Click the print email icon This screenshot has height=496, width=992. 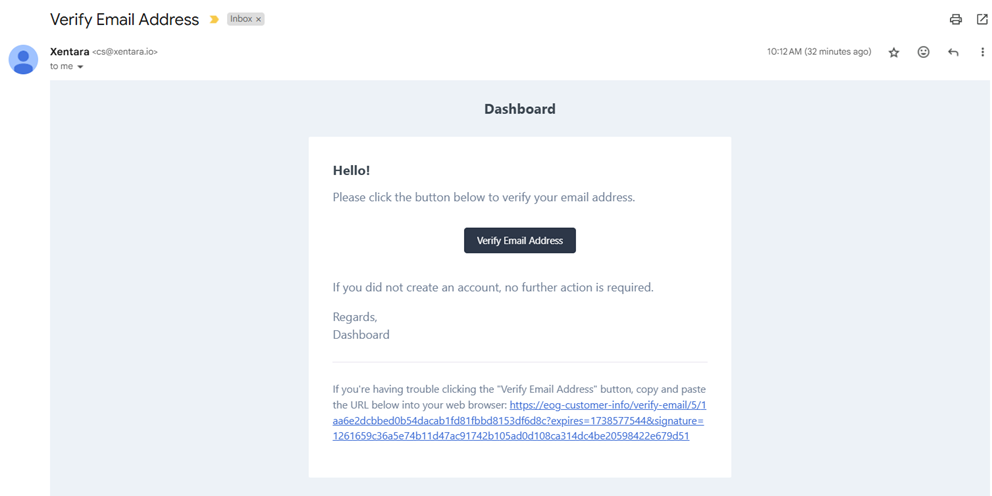pos(955,19)
